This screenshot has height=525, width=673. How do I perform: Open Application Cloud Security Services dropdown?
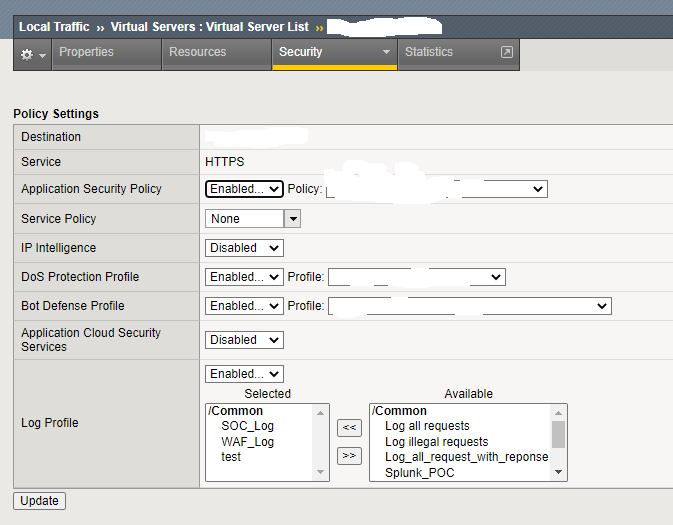[x=244, y=340]
